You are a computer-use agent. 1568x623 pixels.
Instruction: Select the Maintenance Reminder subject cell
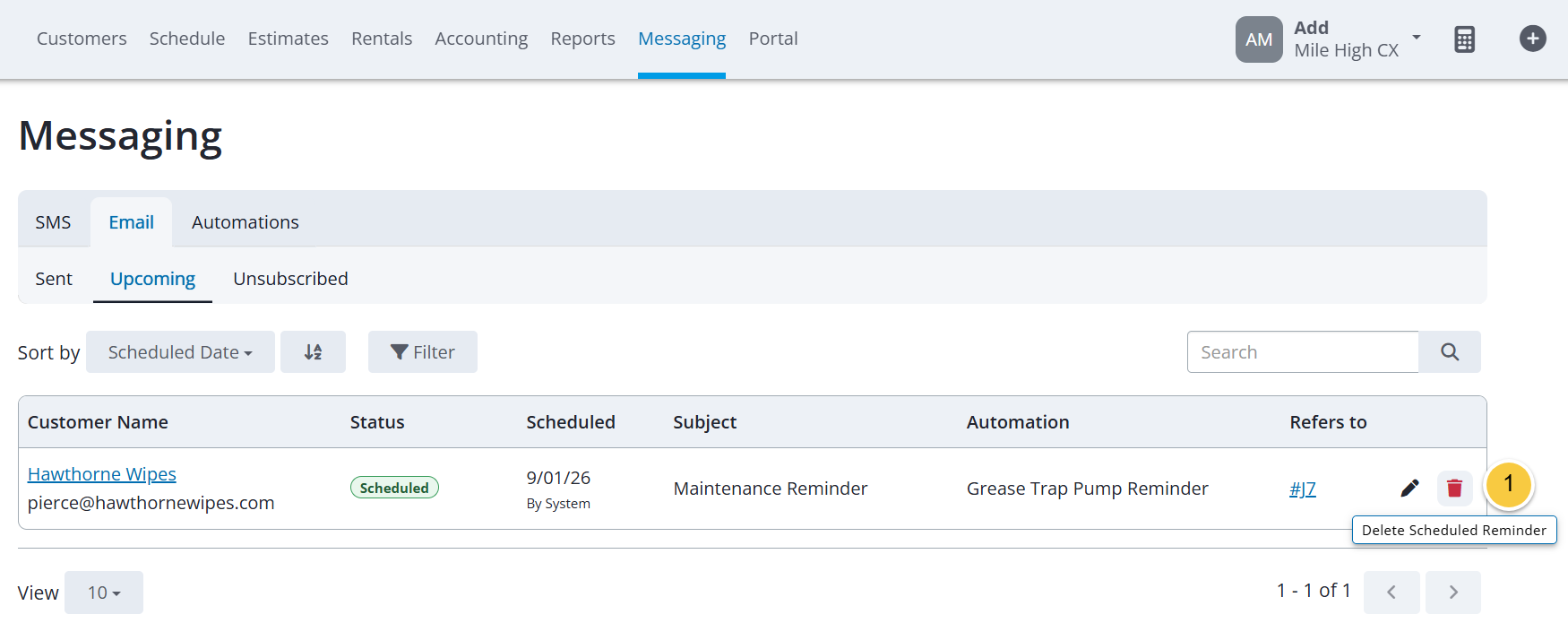point(771,489)
